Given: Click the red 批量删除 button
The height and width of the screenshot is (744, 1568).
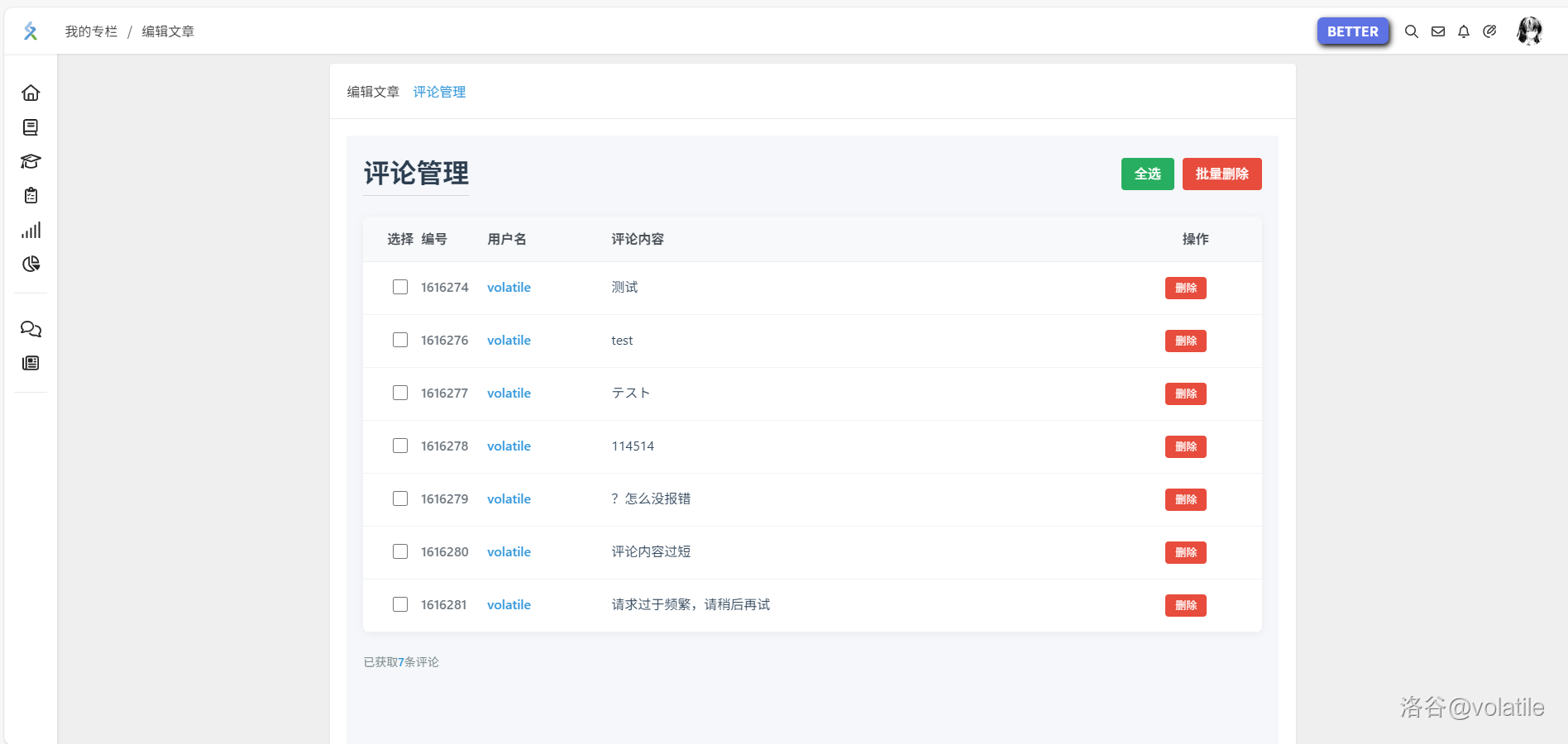Looking at the screenshot, I should 1221,174.
